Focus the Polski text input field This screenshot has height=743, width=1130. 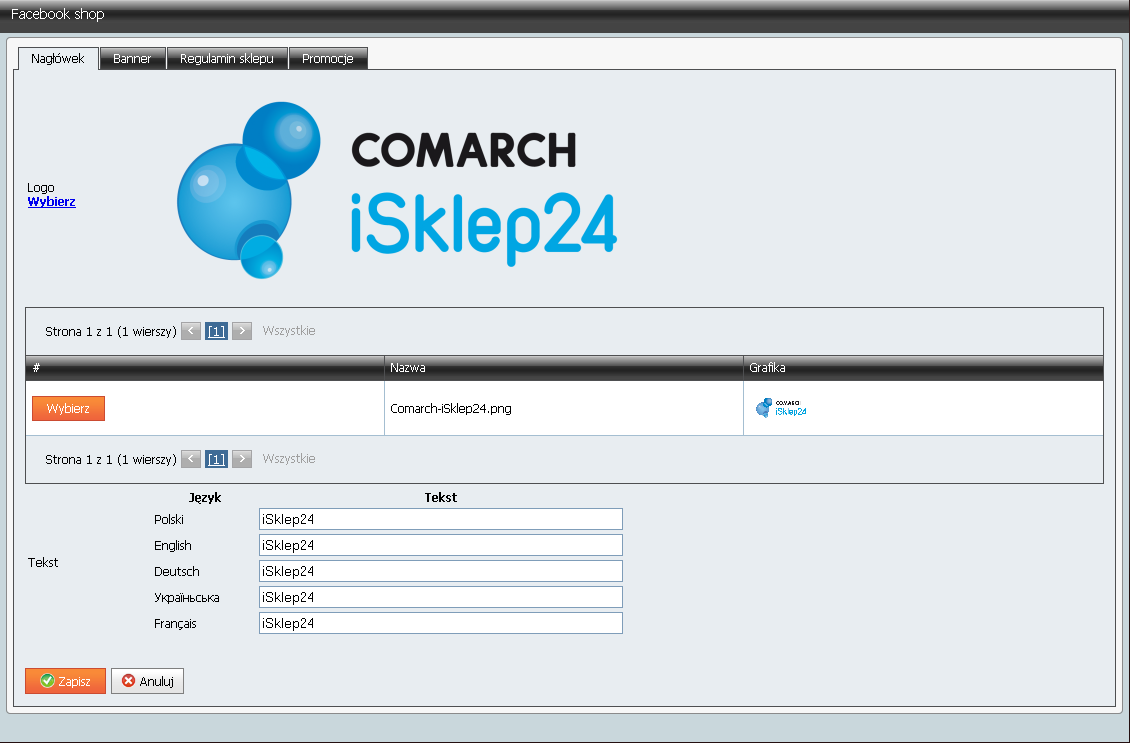click(440, 519)
